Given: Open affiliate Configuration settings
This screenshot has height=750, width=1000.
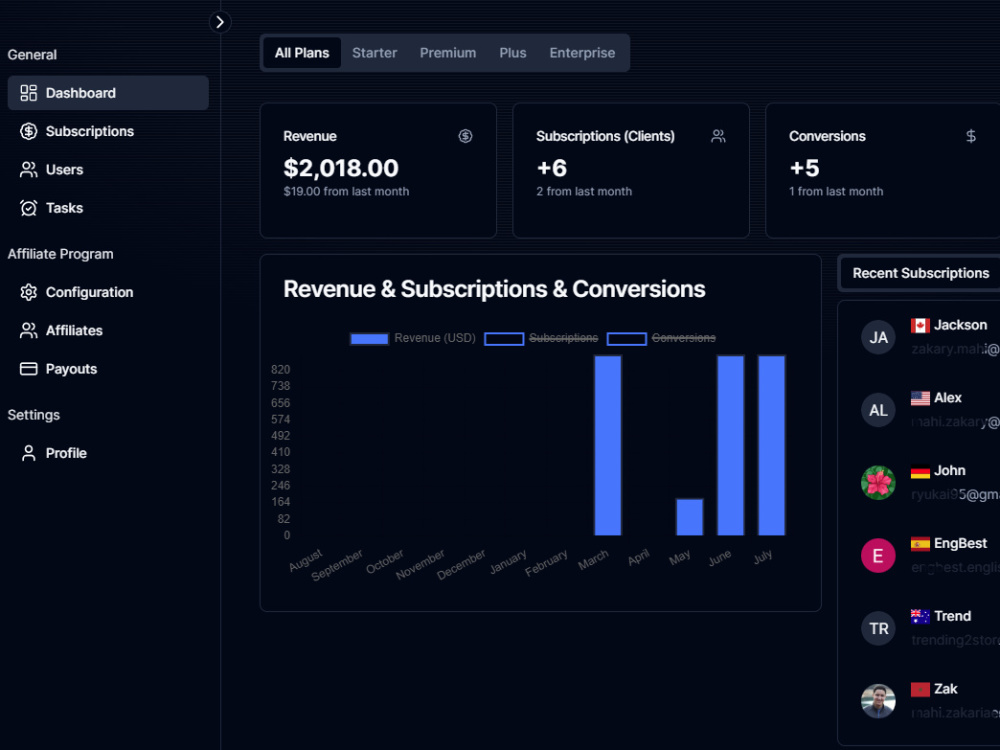Looking at the screenshot, I should (x=108, y=292).
